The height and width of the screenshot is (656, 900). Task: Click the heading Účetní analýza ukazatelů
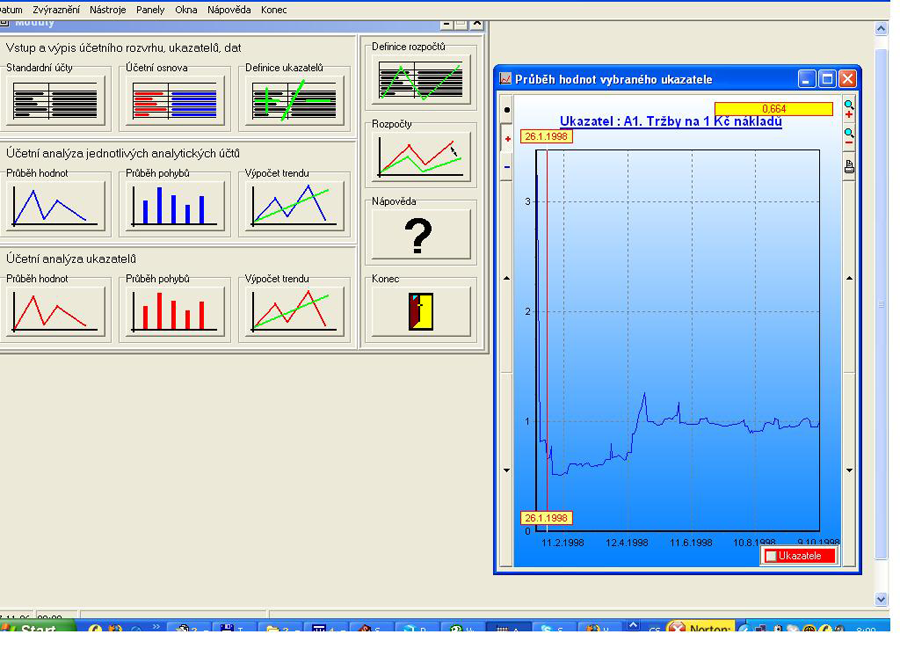(71, 259)
